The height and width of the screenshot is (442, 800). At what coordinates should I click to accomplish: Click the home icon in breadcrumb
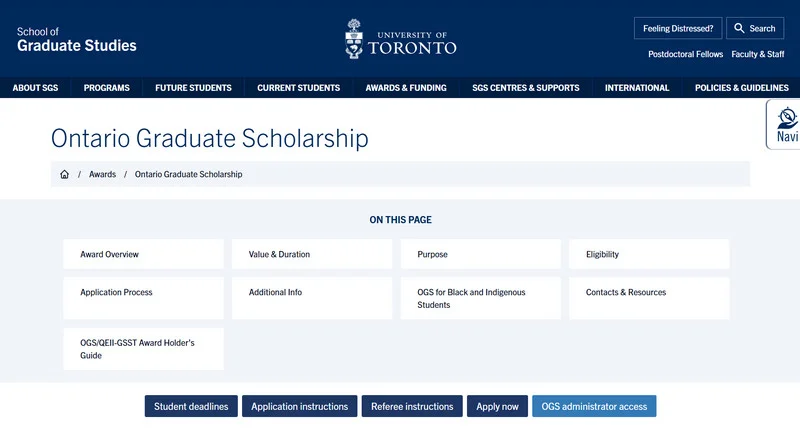coord(64,174)
